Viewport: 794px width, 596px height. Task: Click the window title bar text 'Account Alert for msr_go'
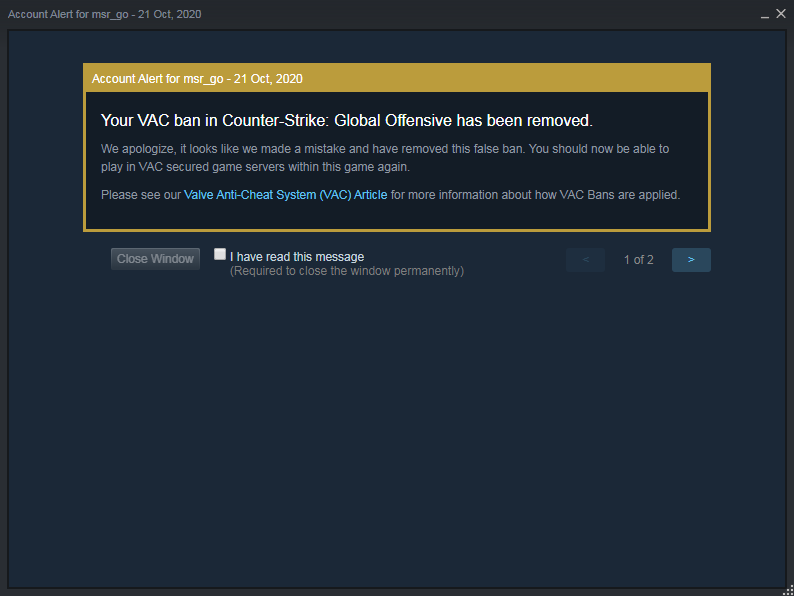coord(68,14)
